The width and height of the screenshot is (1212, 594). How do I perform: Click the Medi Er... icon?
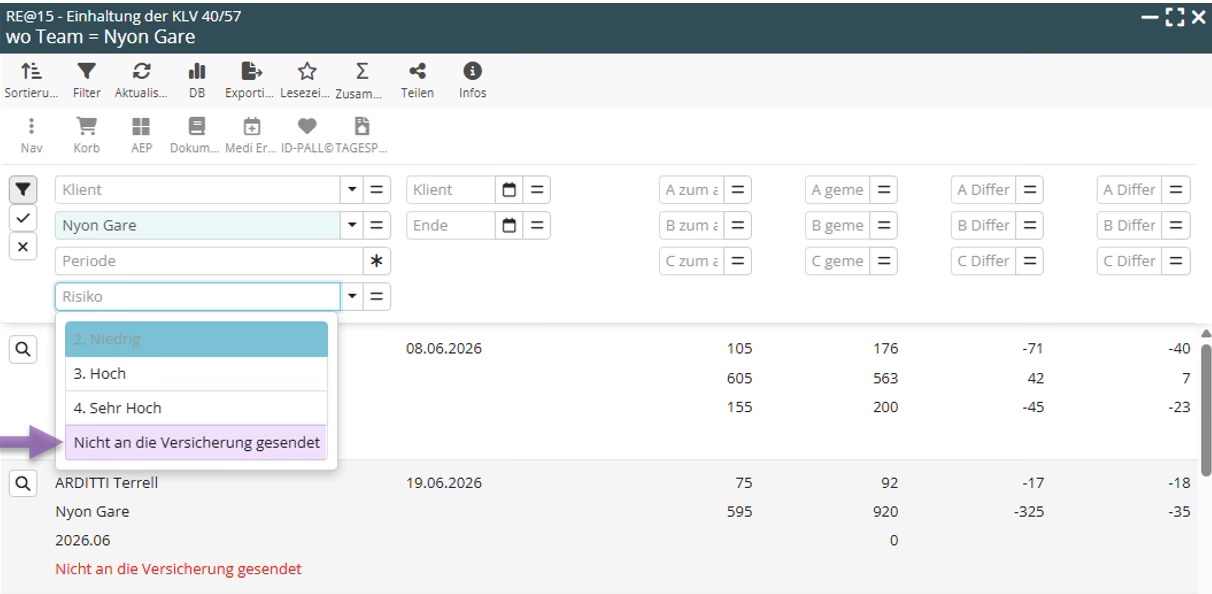(x=252, y=136)
